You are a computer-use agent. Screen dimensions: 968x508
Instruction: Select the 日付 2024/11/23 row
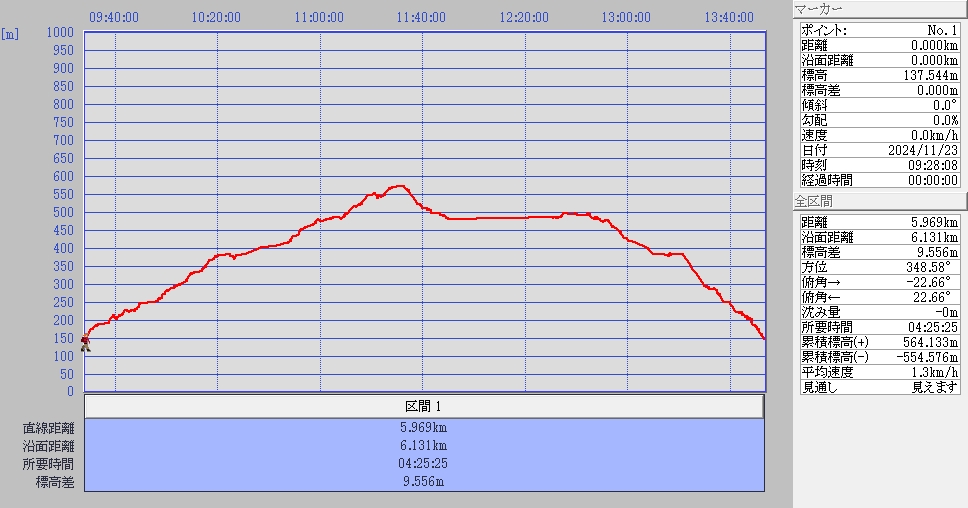point(880,150)
